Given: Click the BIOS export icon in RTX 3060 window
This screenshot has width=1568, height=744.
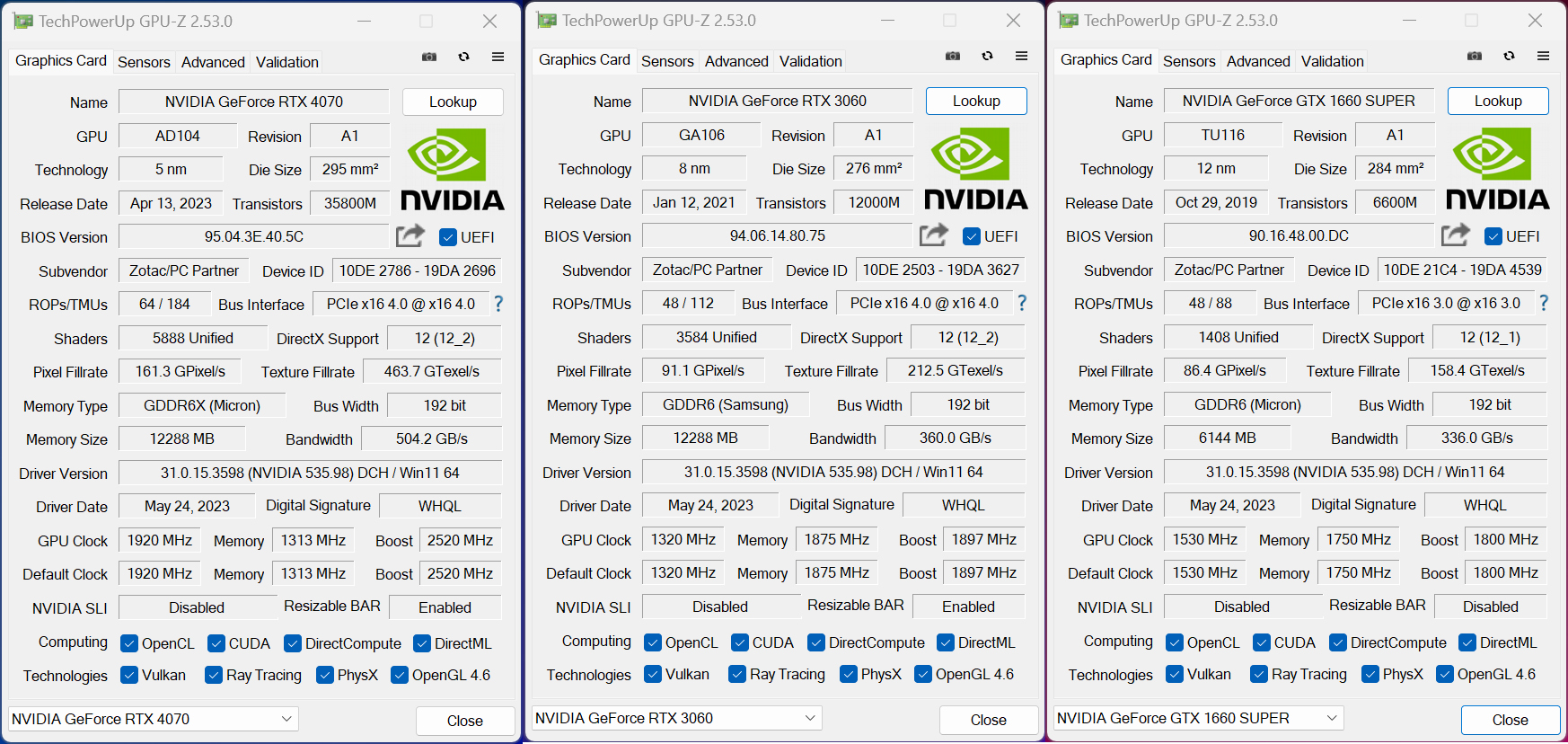Looking at the screenshot, I should 934,235.
